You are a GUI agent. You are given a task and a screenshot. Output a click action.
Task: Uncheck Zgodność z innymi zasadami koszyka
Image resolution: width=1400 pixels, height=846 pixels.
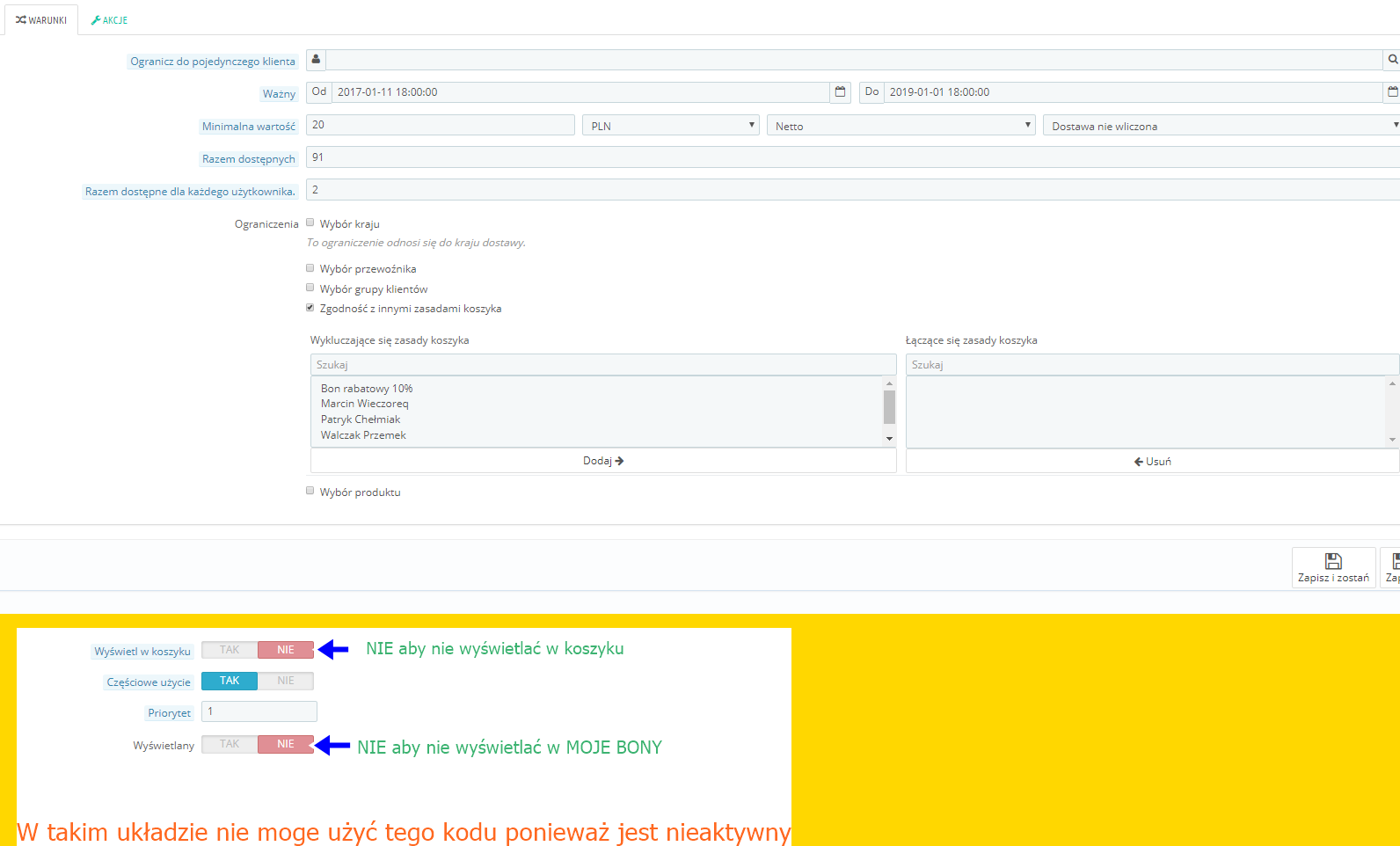[310, 308]
